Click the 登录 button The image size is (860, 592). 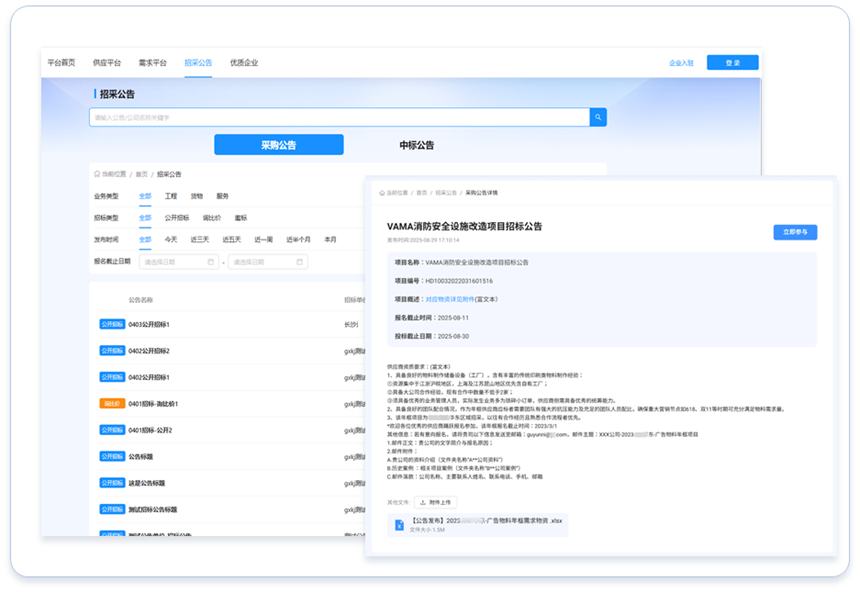(x=733, y=63)
